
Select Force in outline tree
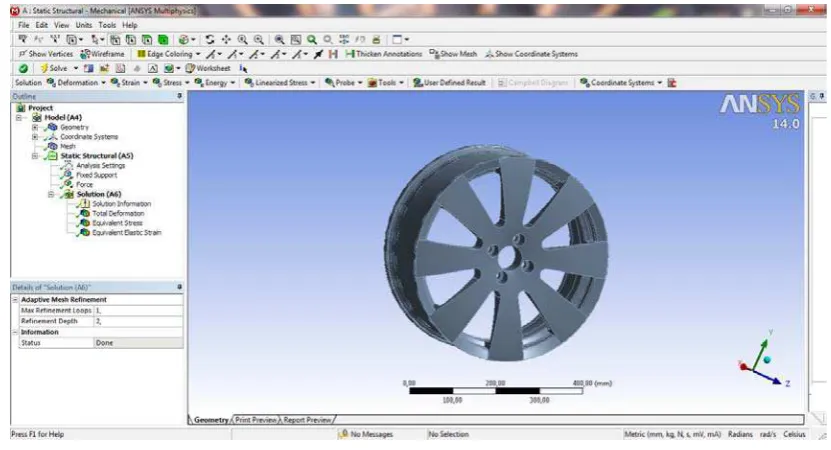84,185
